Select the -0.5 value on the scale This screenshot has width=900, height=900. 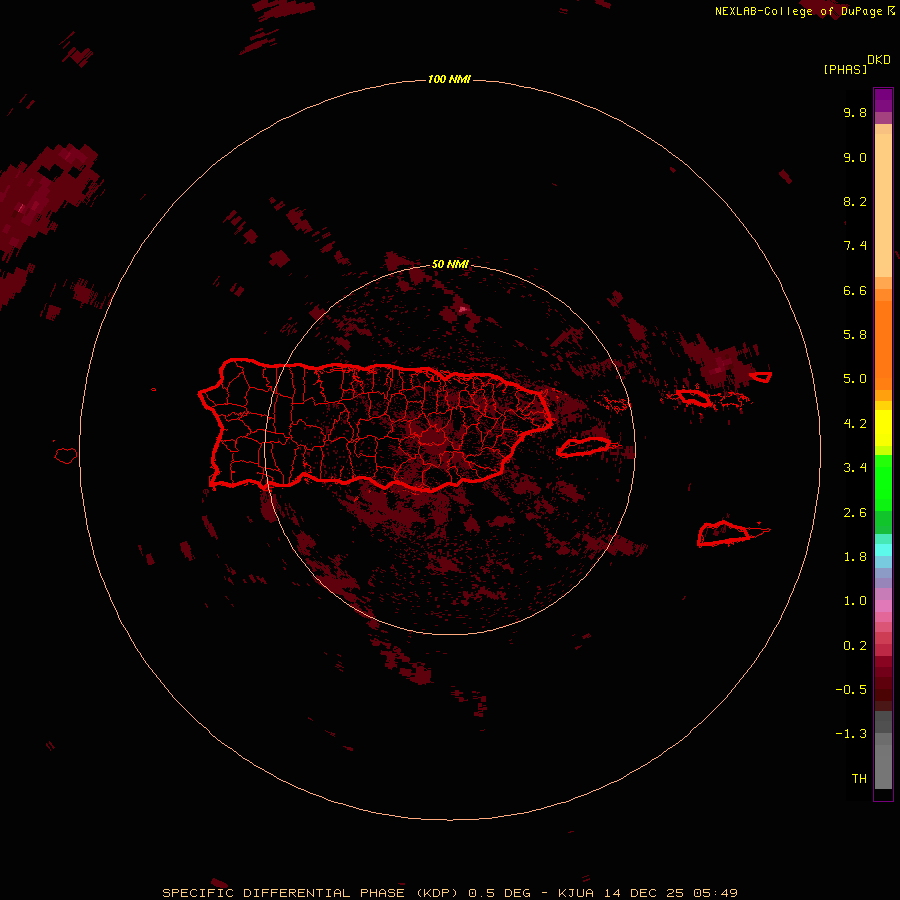[851, 689]
